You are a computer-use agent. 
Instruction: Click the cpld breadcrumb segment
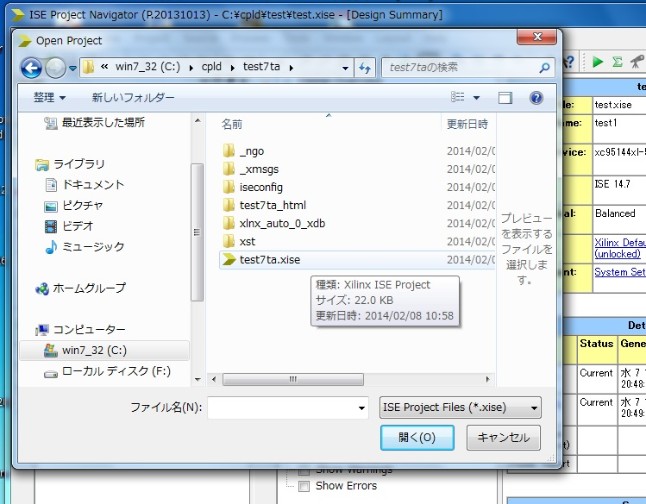coord(211,67)
